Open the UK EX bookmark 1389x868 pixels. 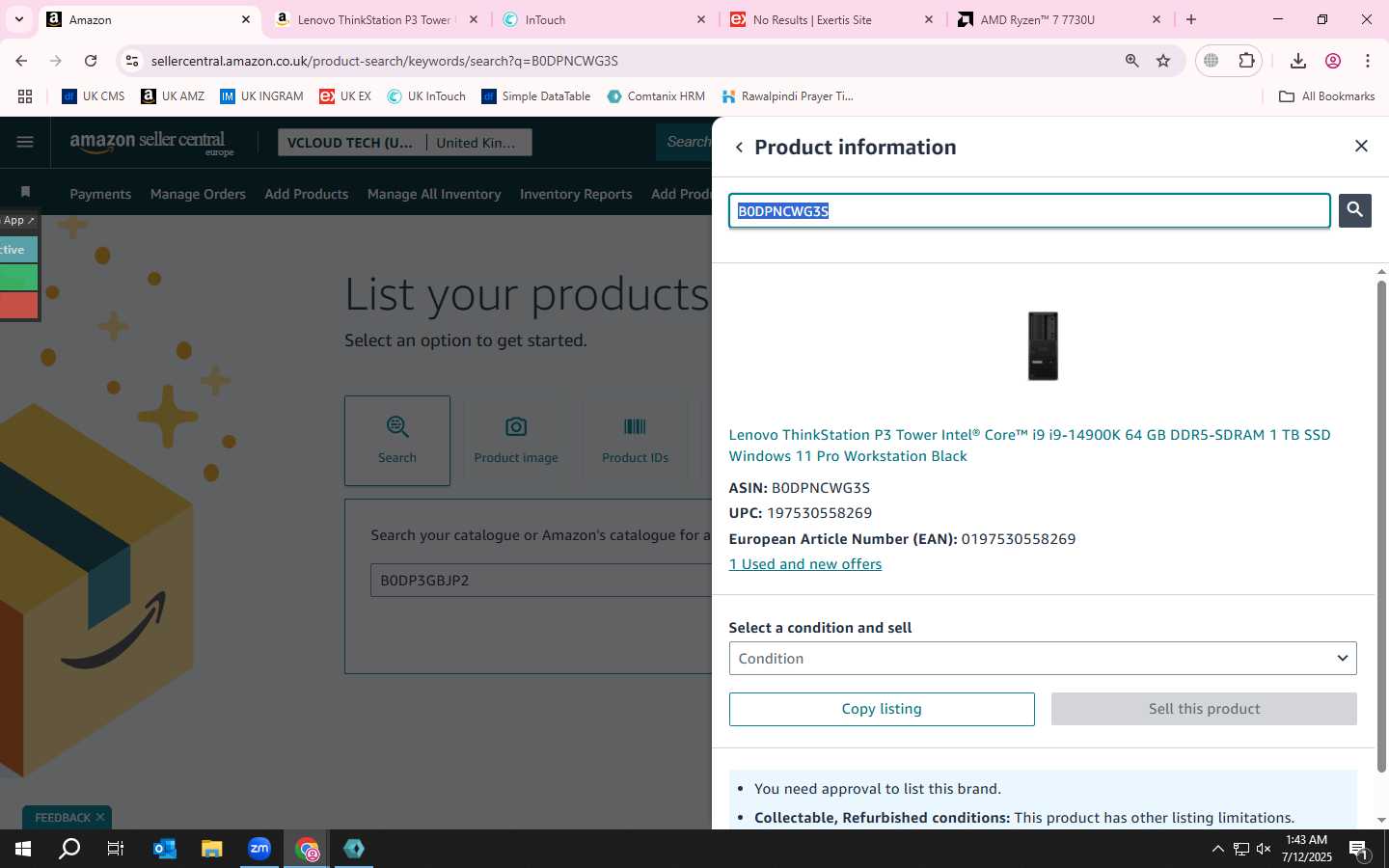[345, 96]
